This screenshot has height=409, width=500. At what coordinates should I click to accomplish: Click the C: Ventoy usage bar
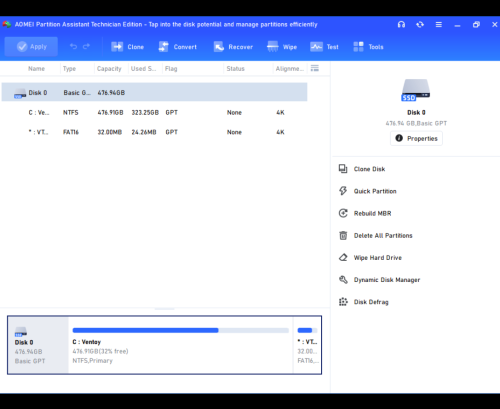[181, 330]
